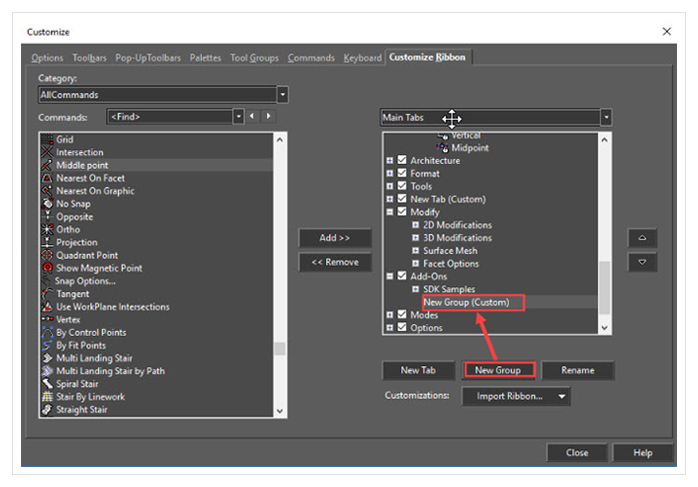Select the No Snap icon
This screenshot has height=487, width=698.
point(47,204)
